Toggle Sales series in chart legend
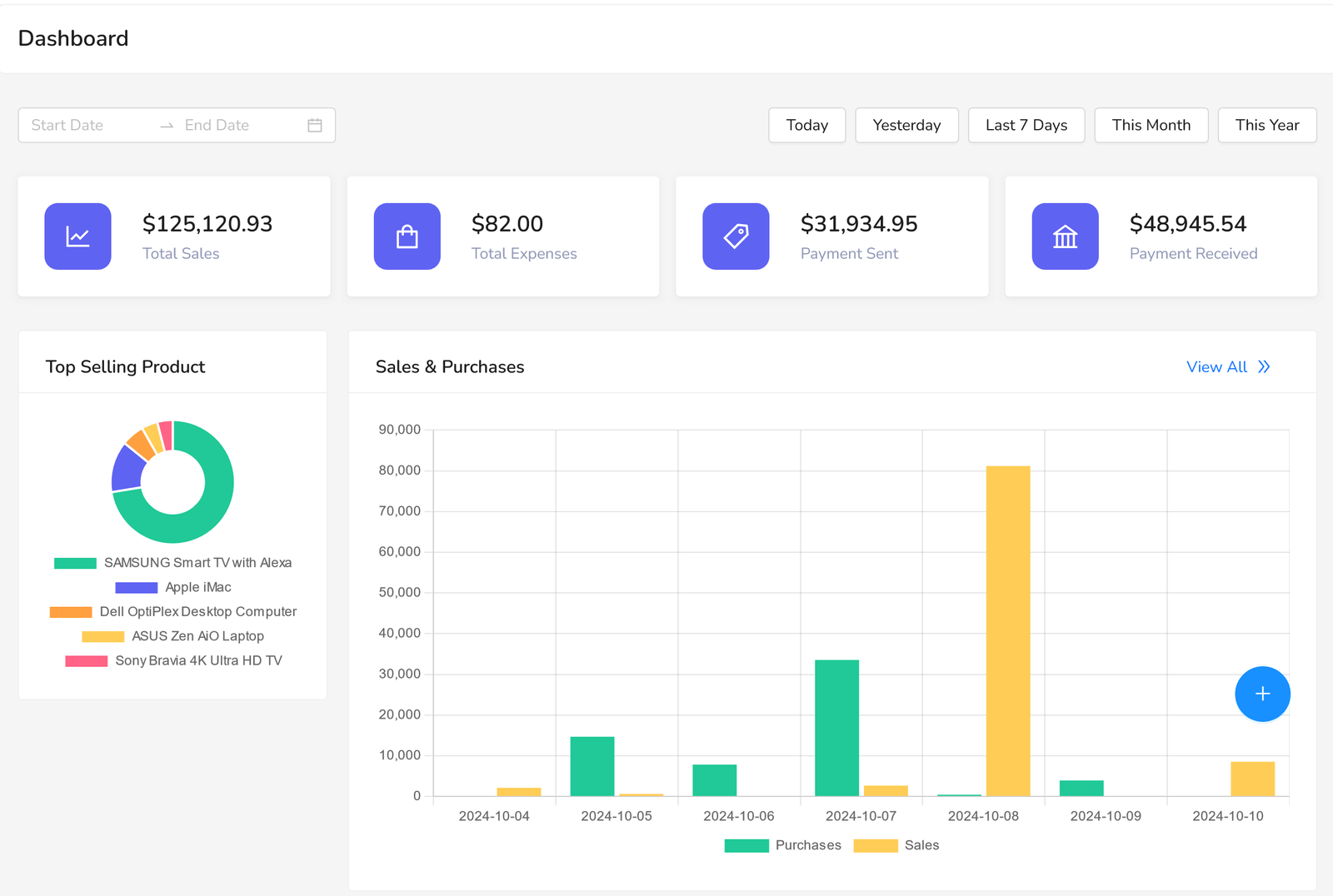This screenshot has height=896, width=1333. coord(897,845)
